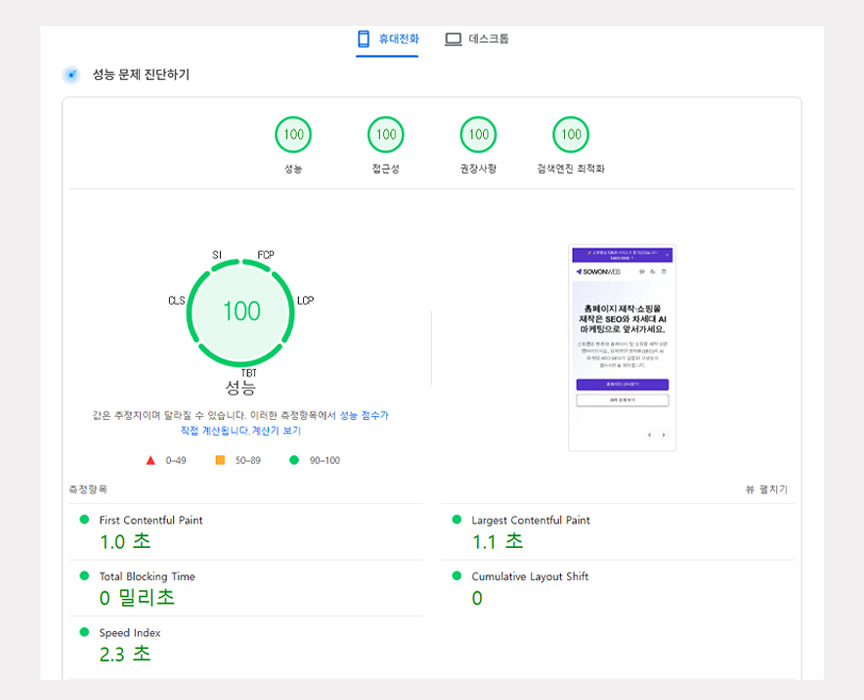Click the mobile phone icon in the tab
The image size is (864, 700).
pyautogui.click(x=363, y=39)
